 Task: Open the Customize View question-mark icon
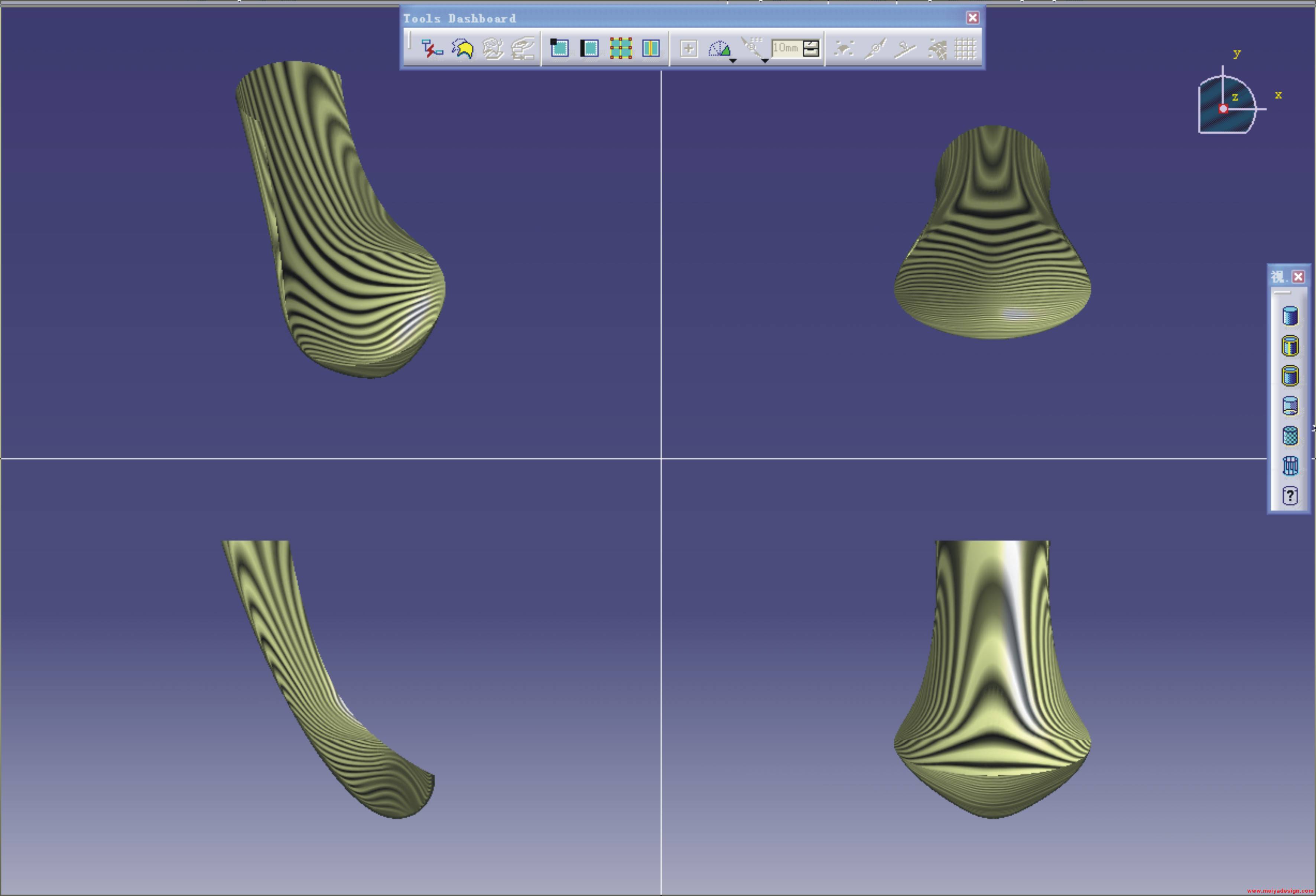coord(1290,496)
